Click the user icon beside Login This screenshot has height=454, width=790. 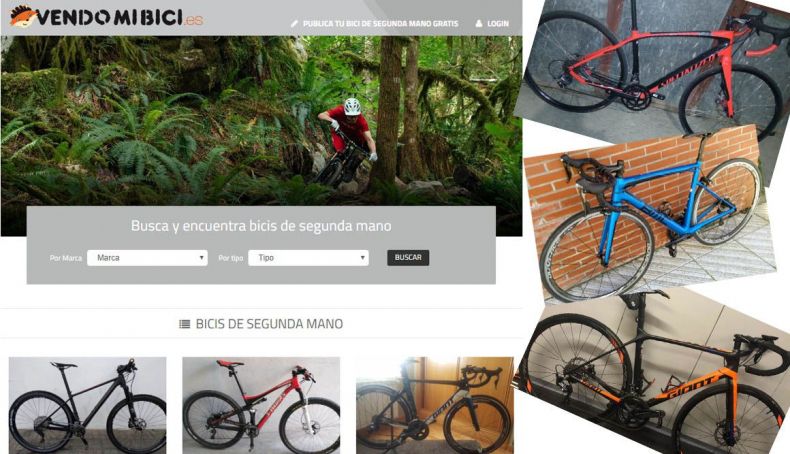coord(479,23)
